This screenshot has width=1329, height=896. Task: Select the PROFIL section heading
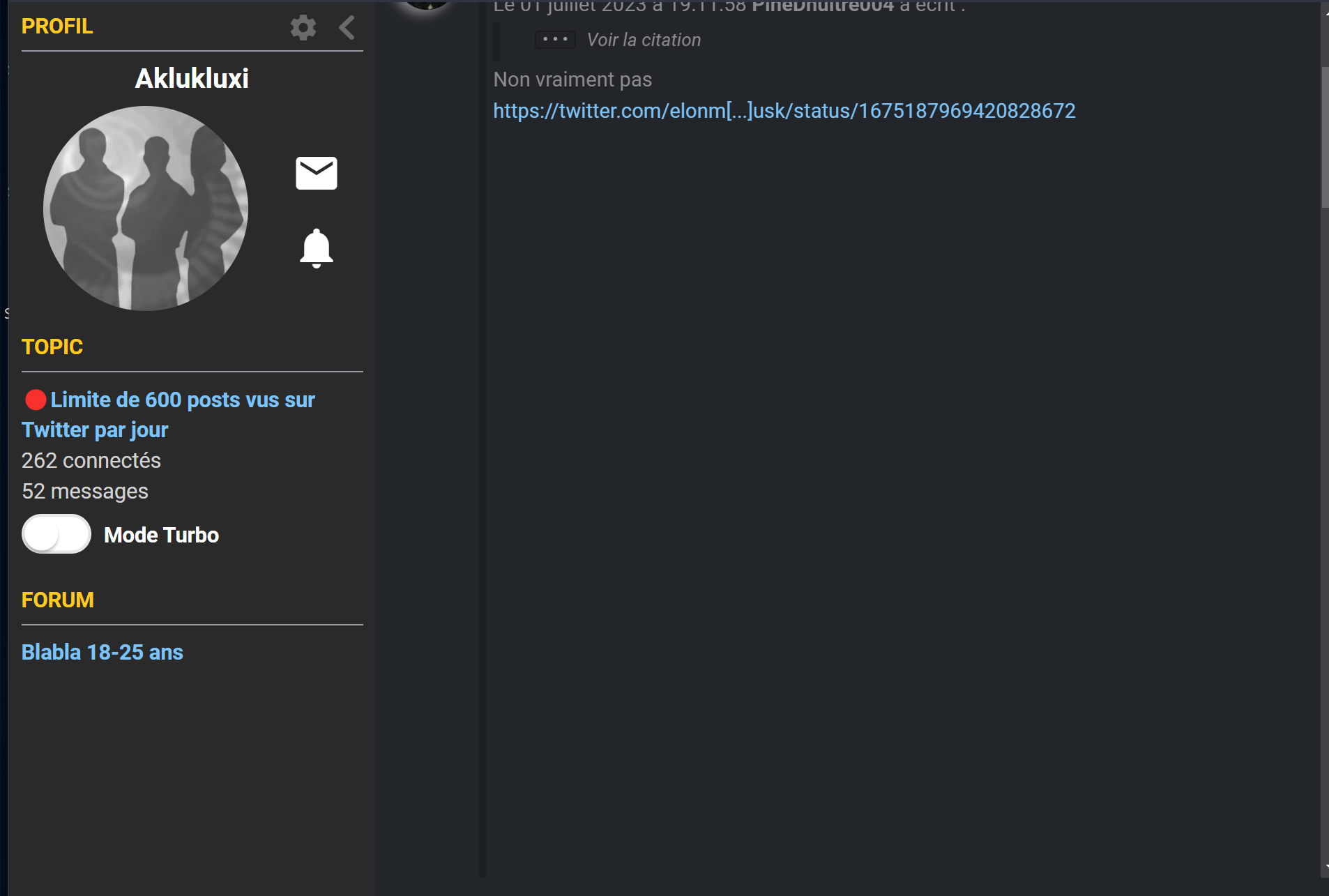pyautogui.click(x=57, y=26)
